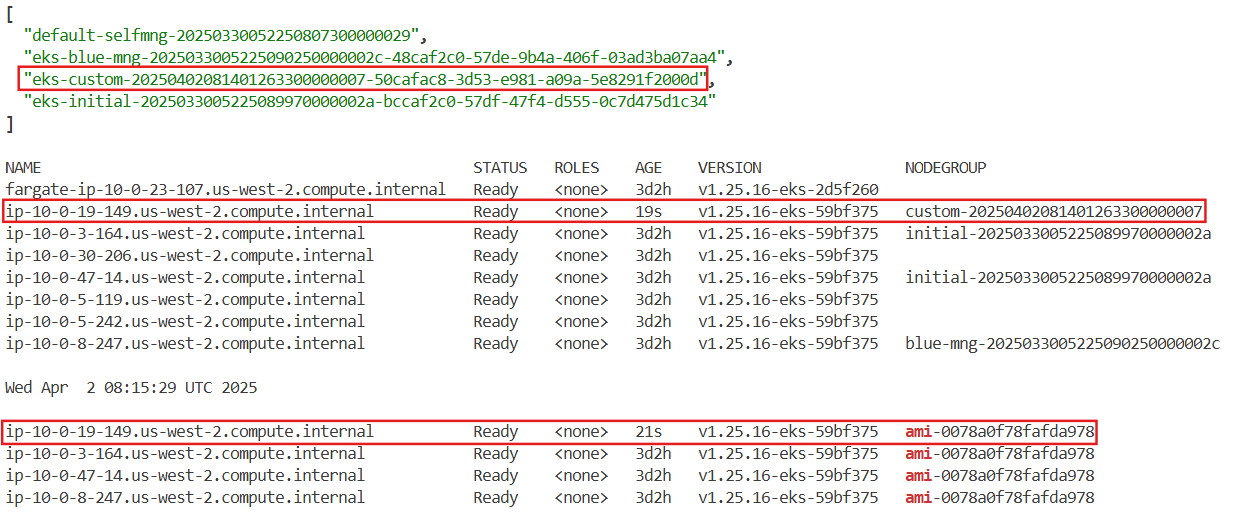1233x513 pixels.
Task: Click the ROLES column header
Action: coord(577,168)
